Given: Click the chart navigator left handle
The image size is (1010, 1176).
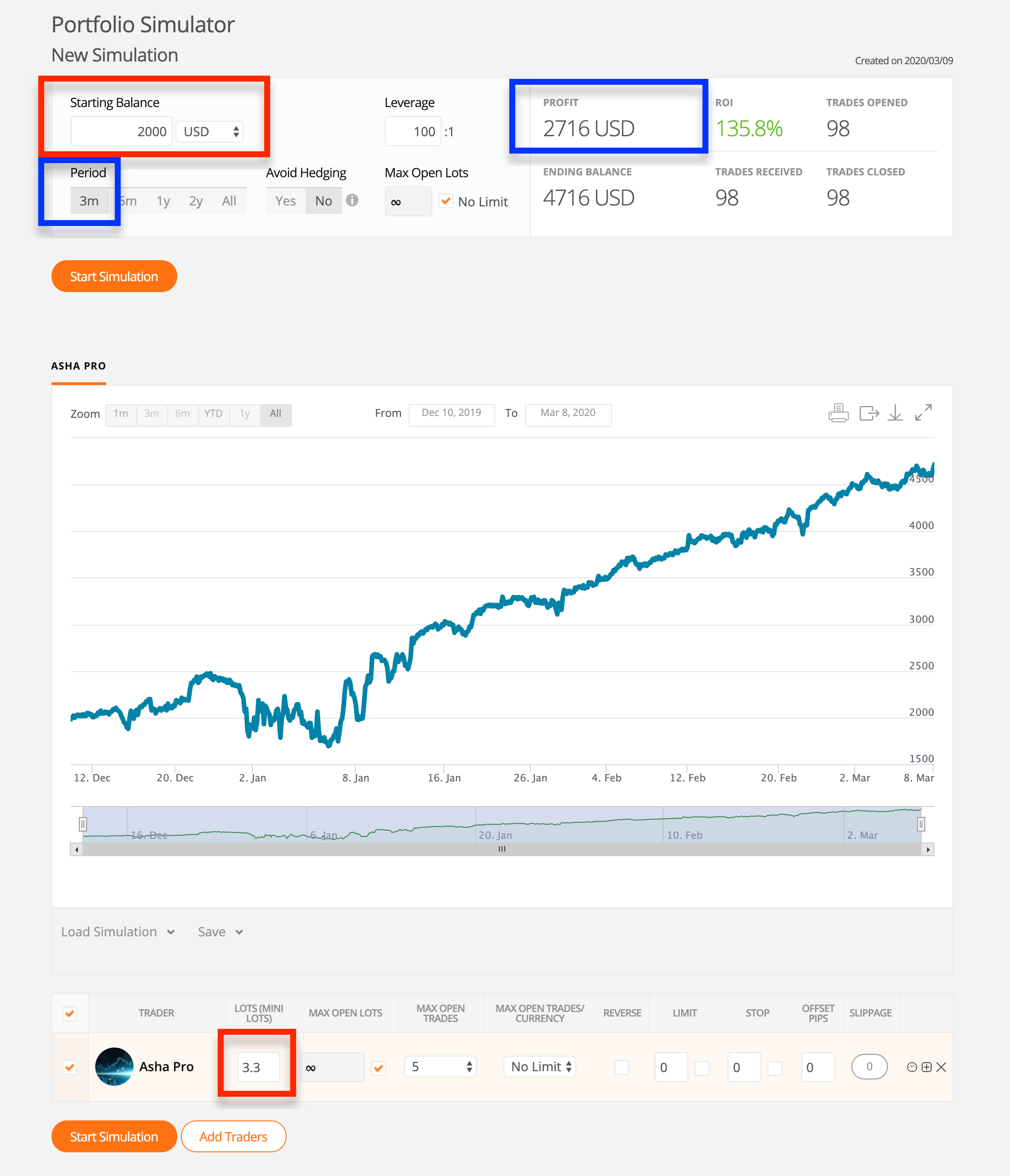Looking at the screenshot, I should point(83,823).
